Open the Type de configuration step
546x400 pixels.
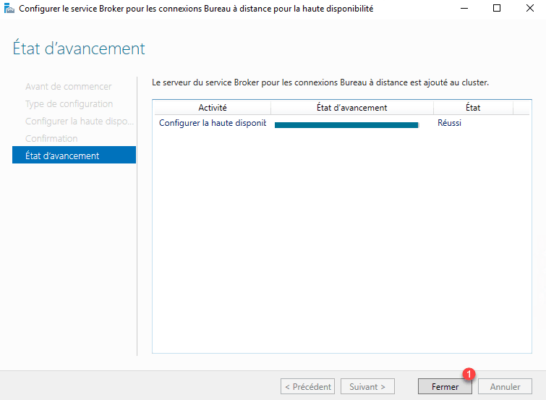point(69,104)
